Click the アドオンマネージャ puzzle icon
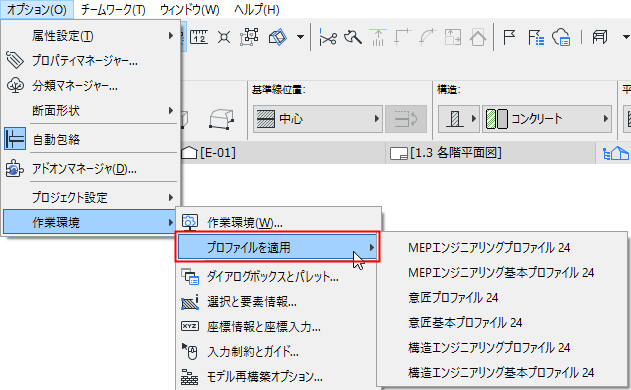The width and height of the screenshot is (631, 390). pos(14,169)
